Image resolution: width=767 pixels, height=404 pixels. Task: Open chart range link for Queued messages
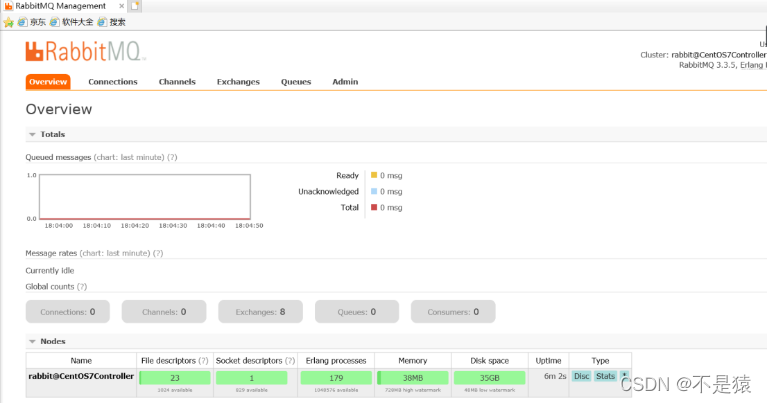point(129,157)
